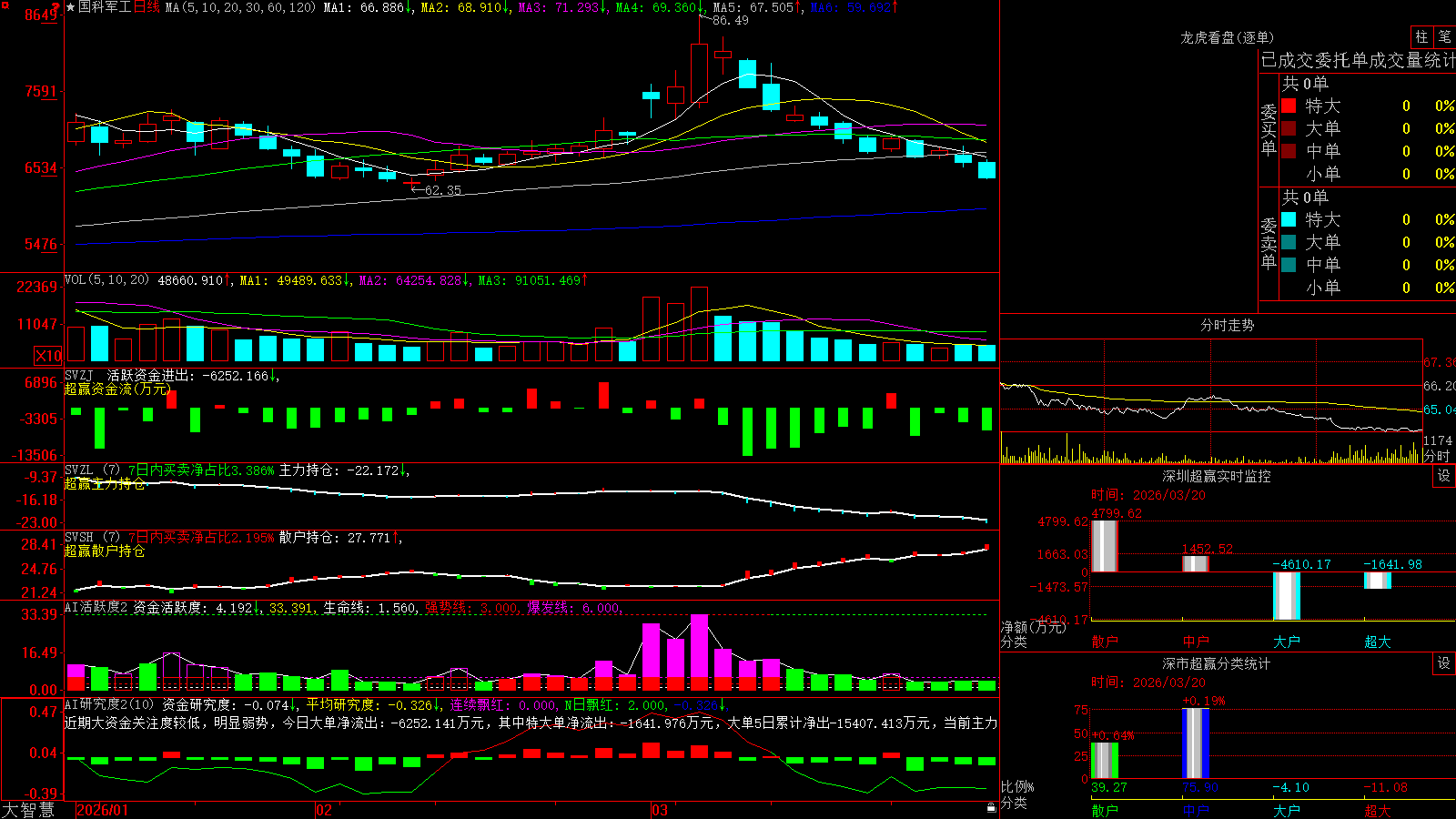Jump to the 2026/01 timeline marker
The height and width of the screenshot is (819, 1456).
[103, 810]
